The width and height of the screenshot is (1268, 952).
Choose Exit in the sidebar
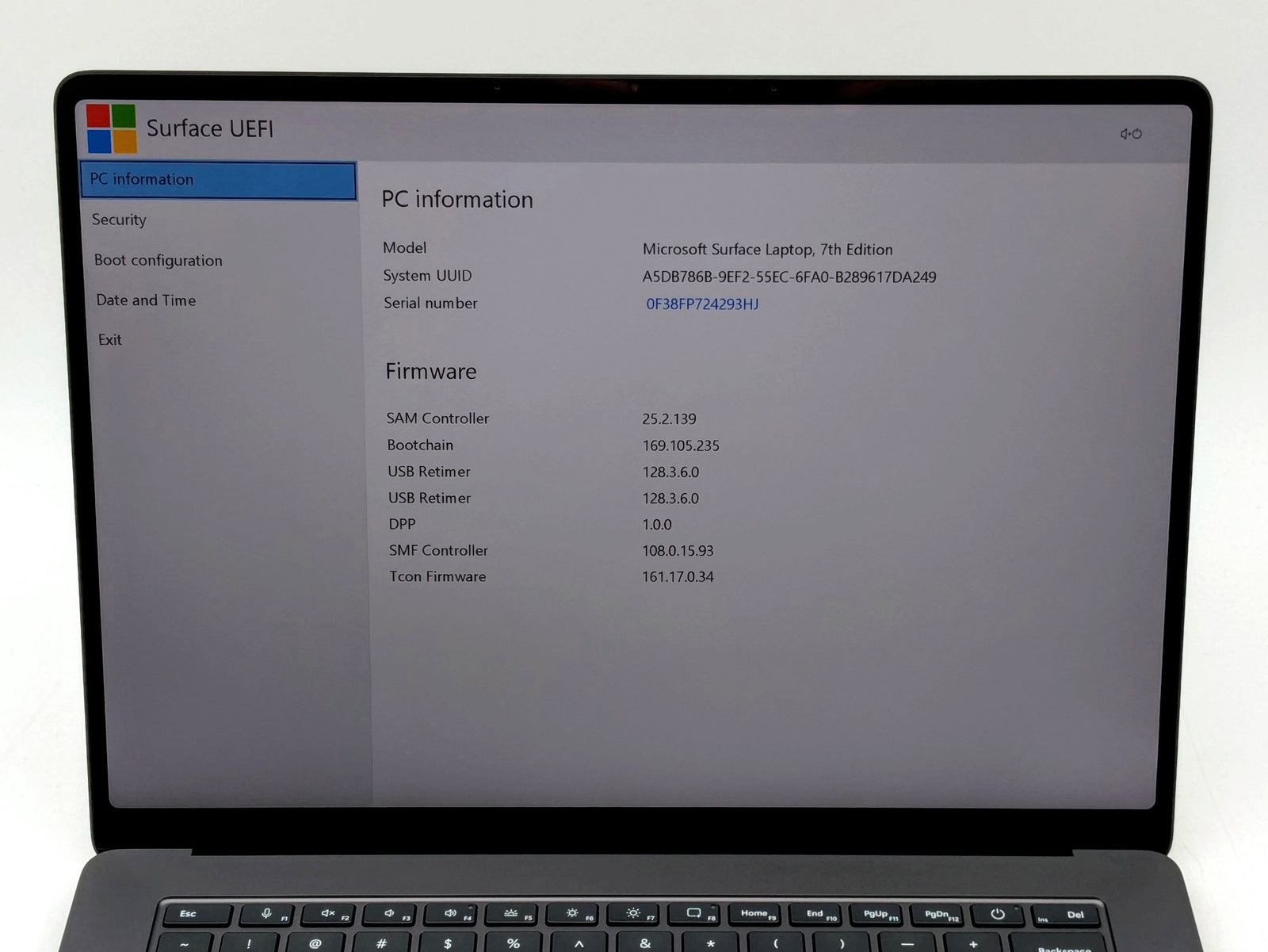(x=110, y=340)
